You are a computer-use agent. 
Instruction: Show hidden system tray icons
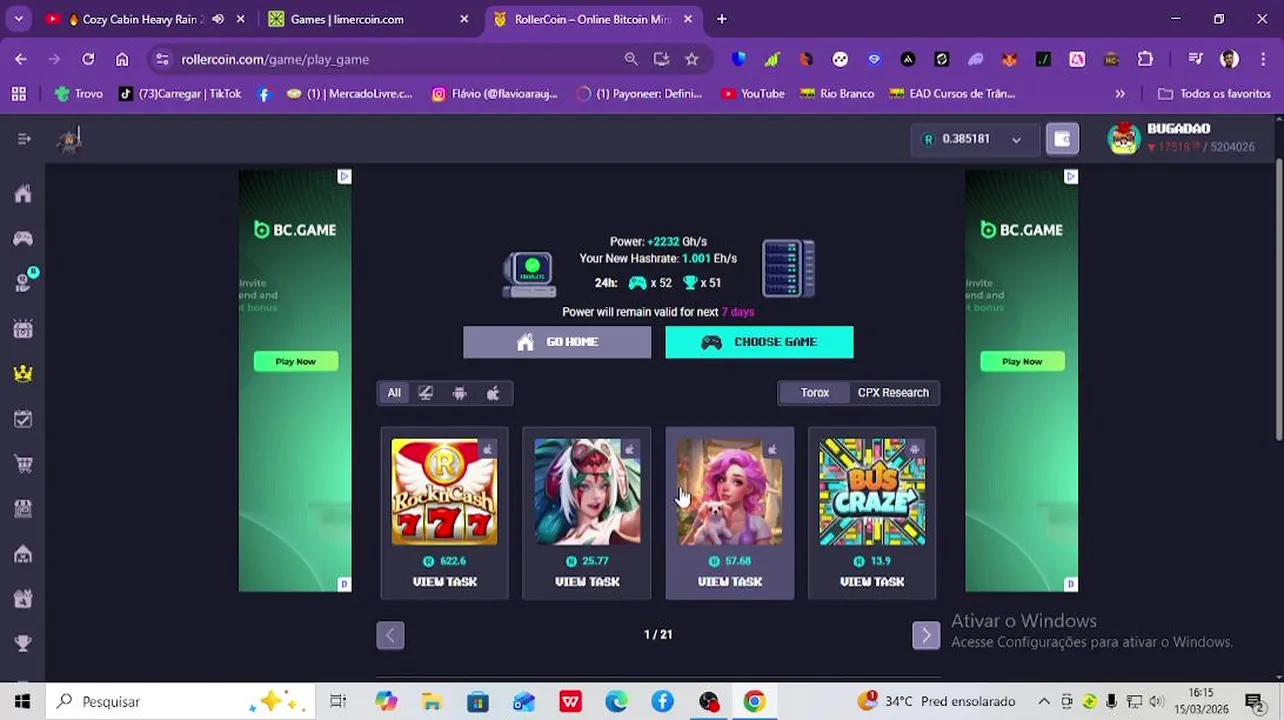[x=1043, y=701]
